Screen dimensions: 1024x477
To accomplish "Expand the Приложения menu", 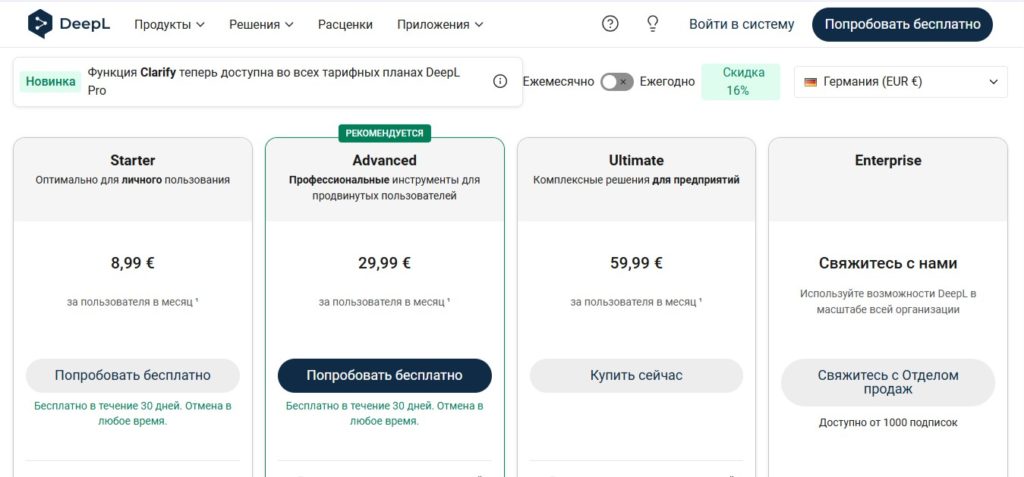I will [440, 25].
